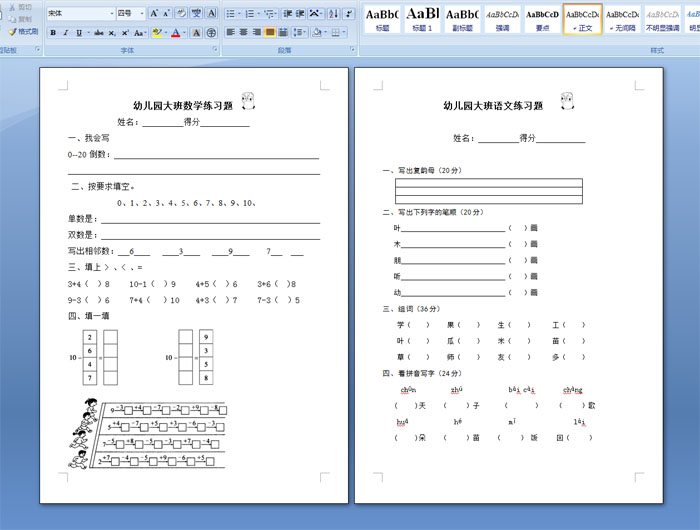Toggle underline formatting

coord(79,33)
